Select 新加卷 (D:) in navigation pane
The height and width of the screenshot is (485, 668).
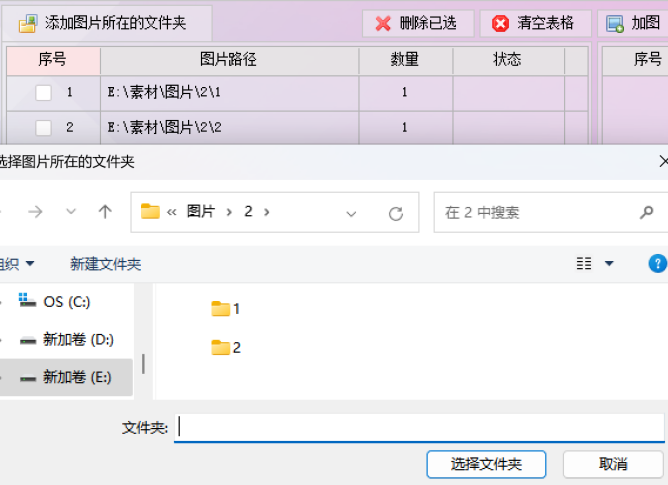pyautogui.click(x=66, y=340)
